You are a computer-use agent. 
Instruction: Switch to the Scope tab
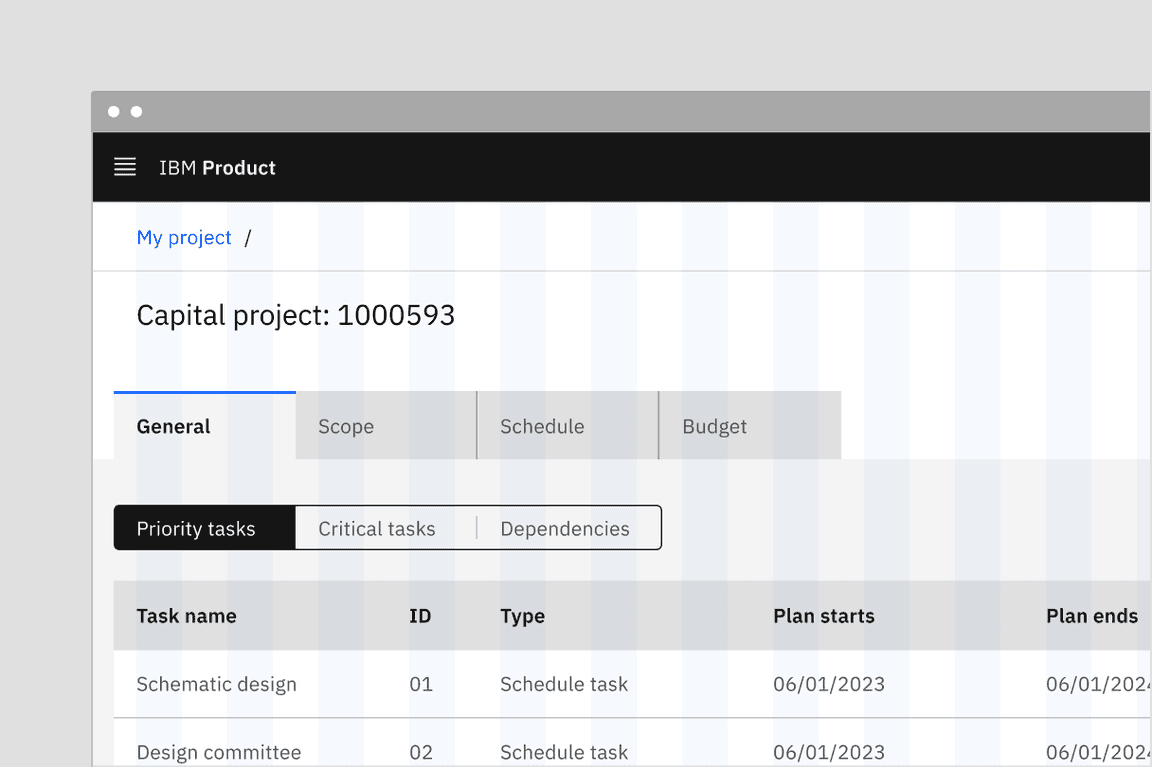[x=386, y=426]
